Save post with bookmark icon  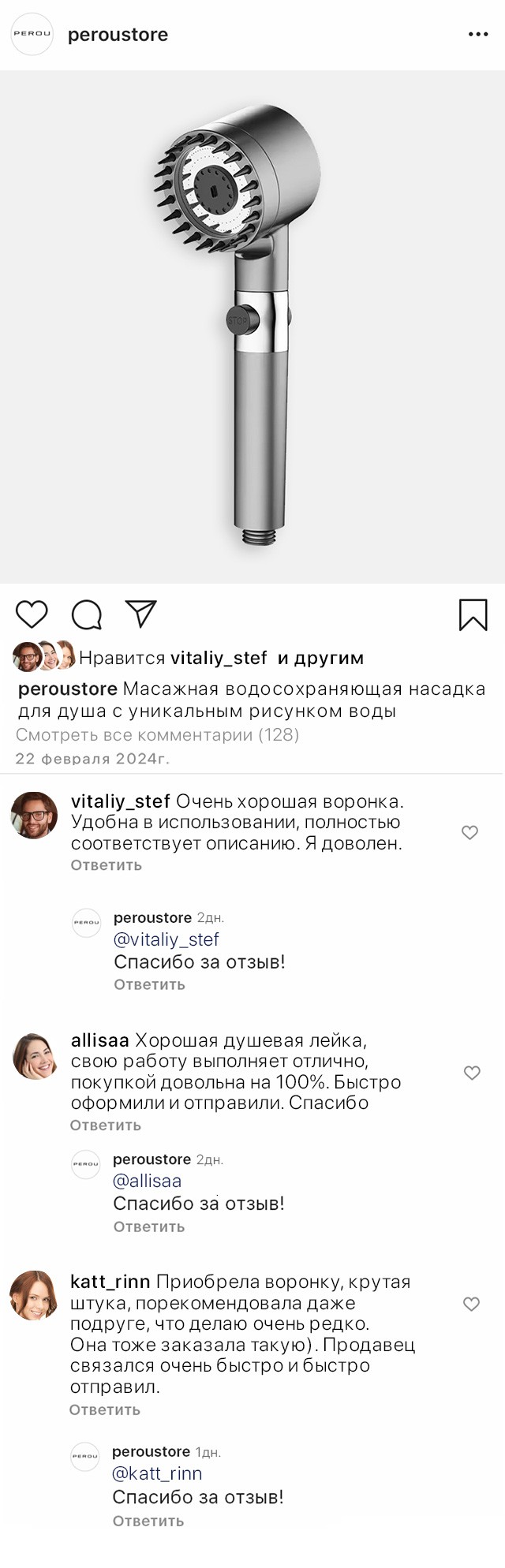(x=473, y=615)
